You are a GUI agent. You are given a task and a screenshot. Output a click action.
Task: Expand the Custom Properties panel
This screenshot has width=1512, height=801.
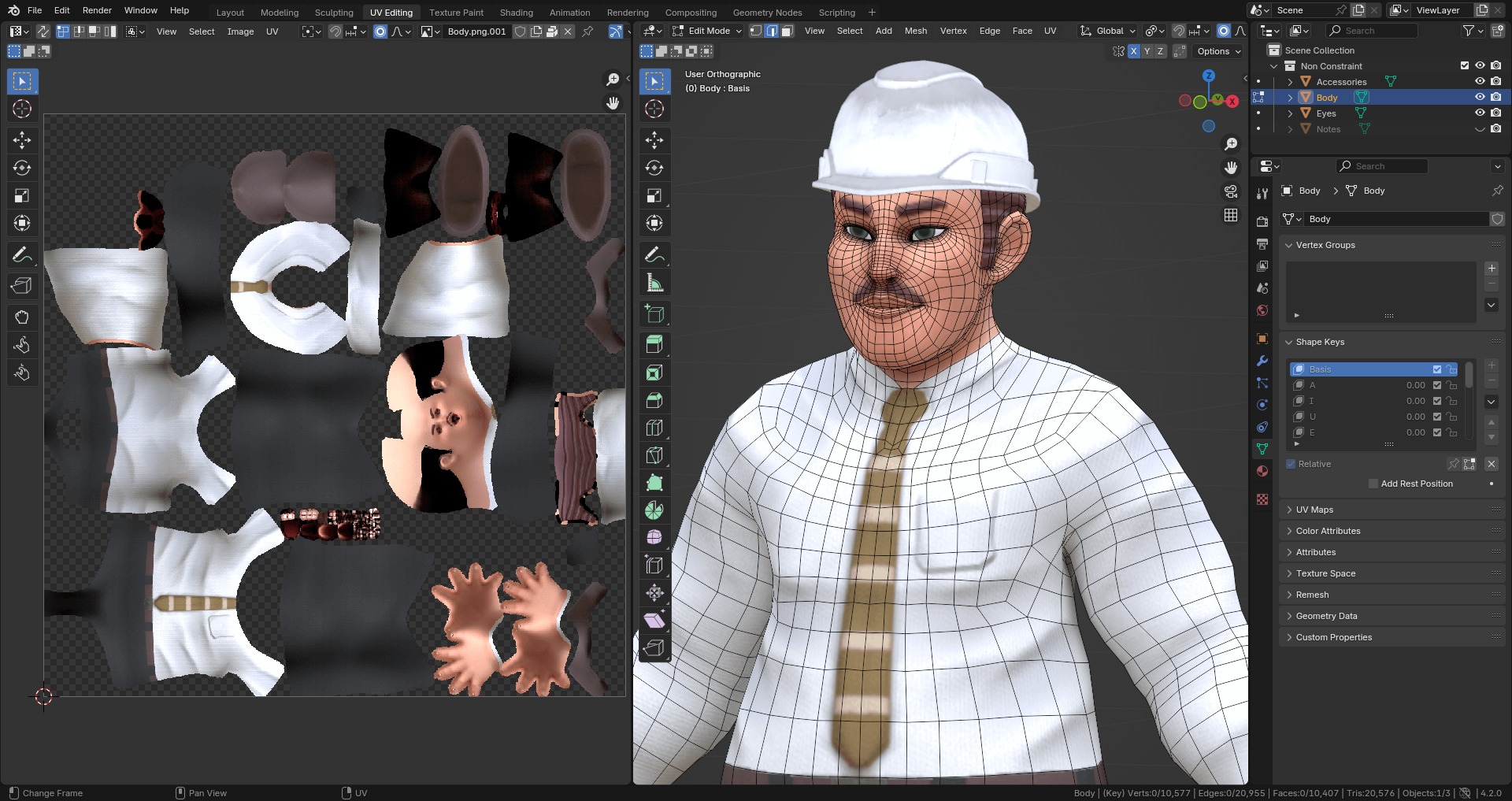[x=1333, y=637]
